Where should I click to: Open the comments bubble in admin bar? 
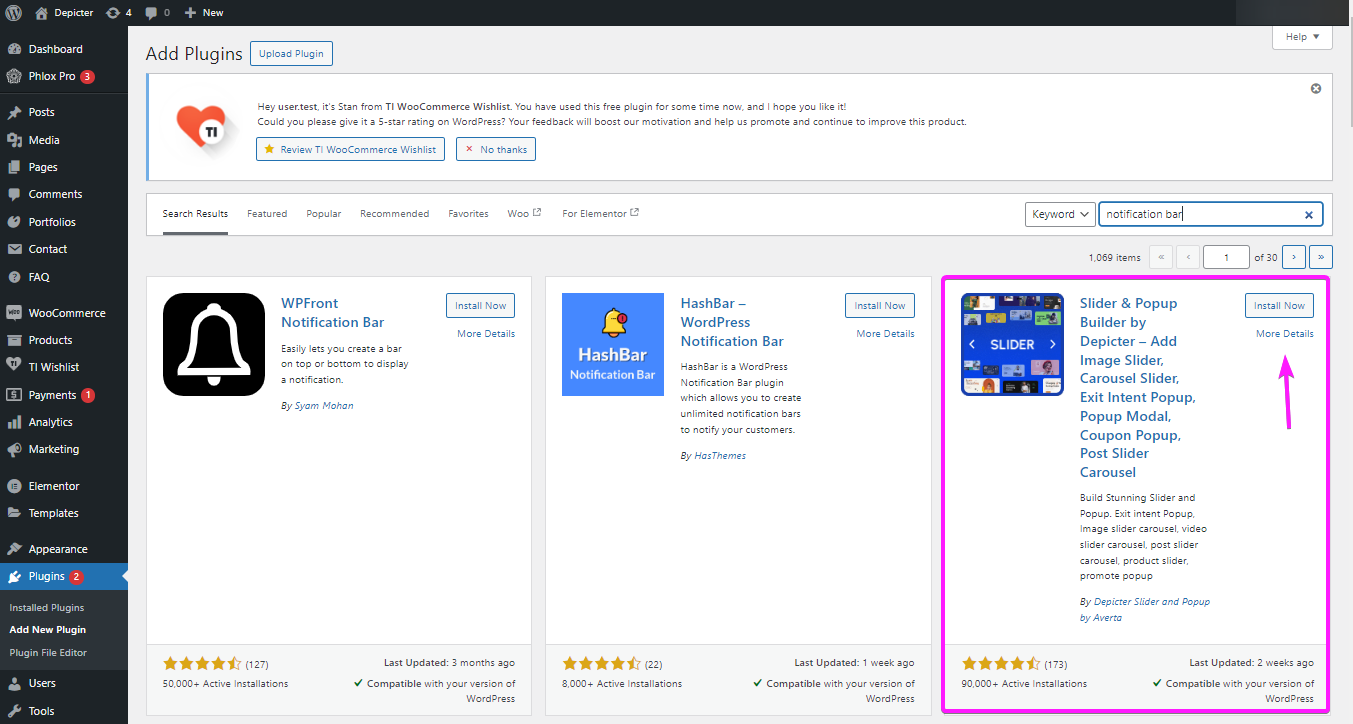157,13
